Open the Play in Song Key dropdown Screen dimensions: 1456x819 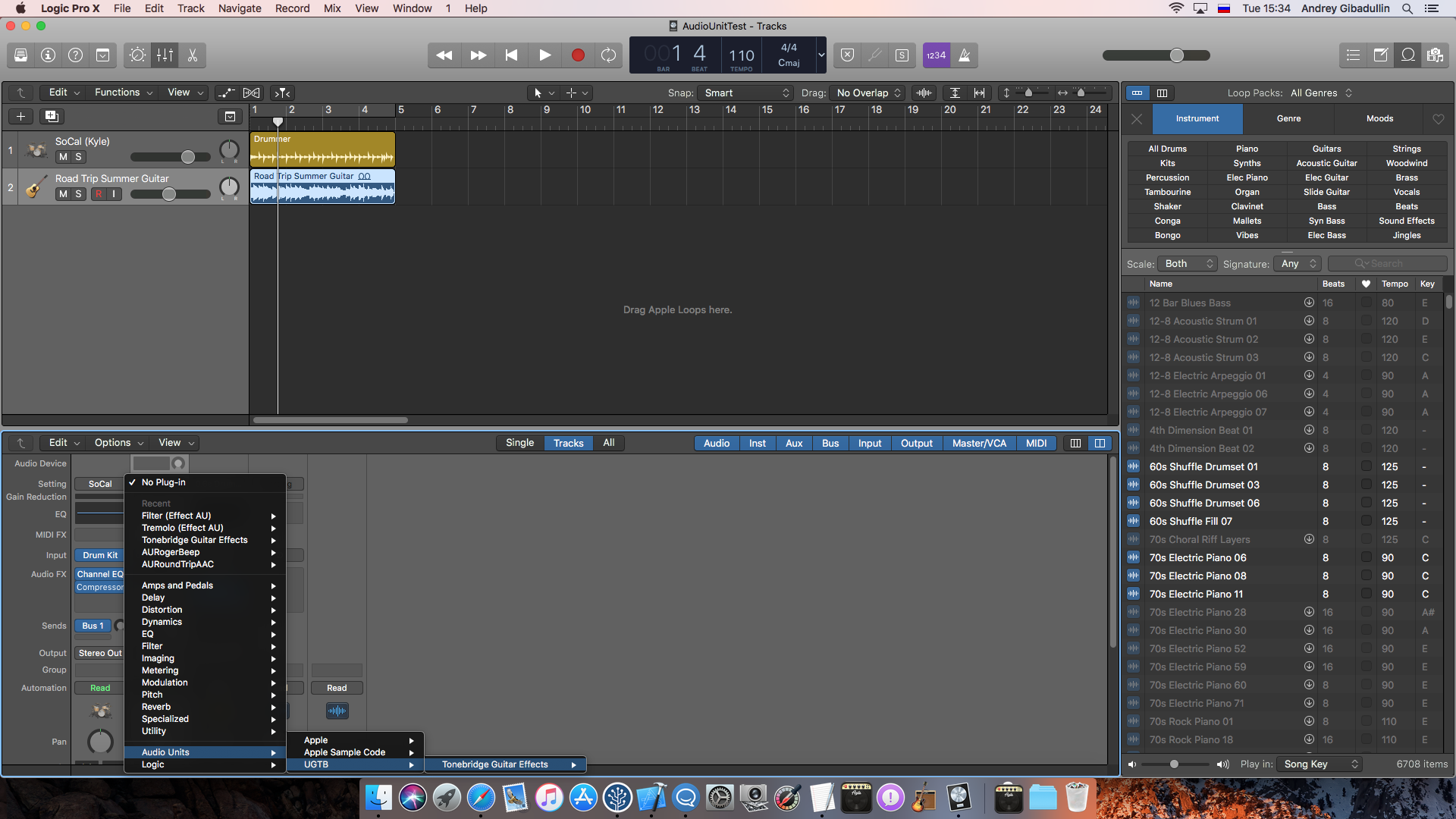click(1319, 764)
